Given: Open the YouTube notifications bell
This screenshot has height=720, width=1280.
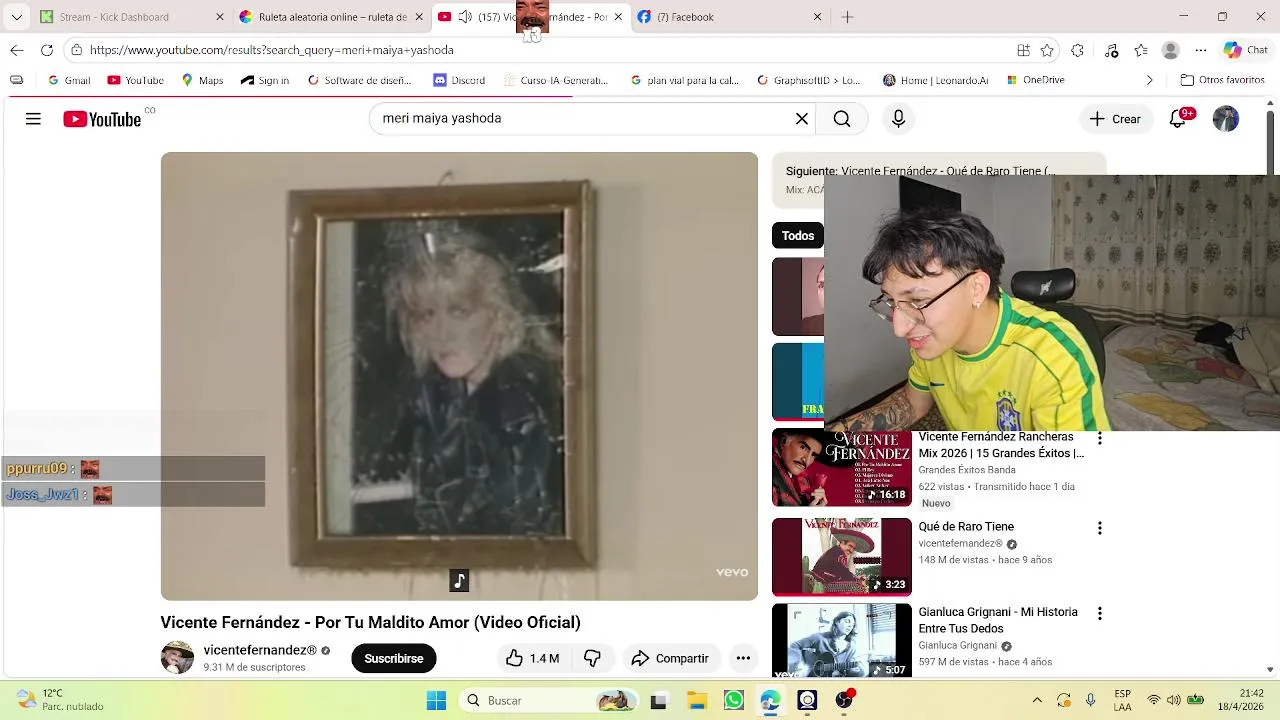Looking at the screenshot, I should [x=1178, y=119].
